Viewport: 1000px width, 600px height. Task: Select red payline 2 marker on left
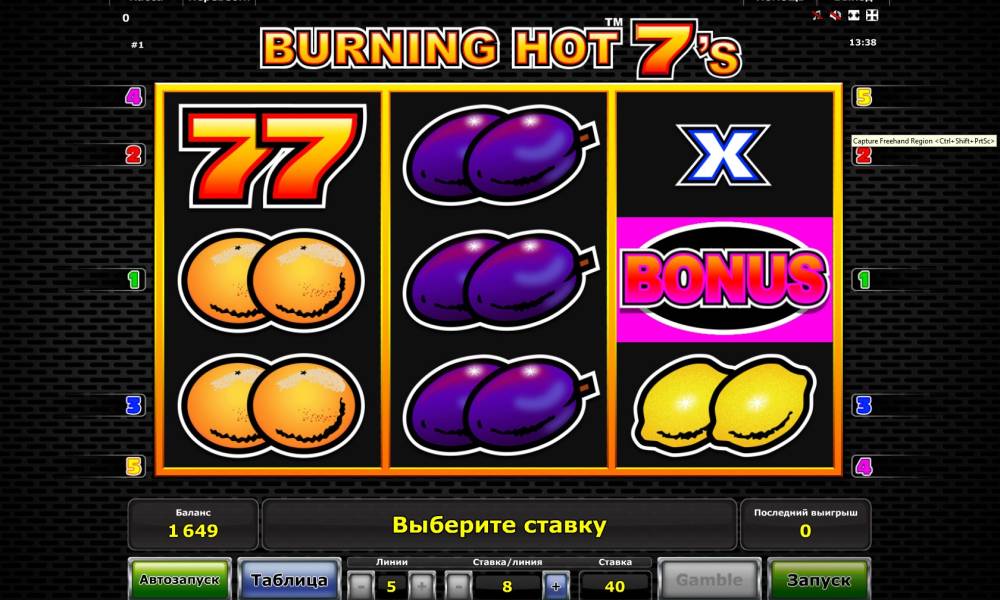133,154
